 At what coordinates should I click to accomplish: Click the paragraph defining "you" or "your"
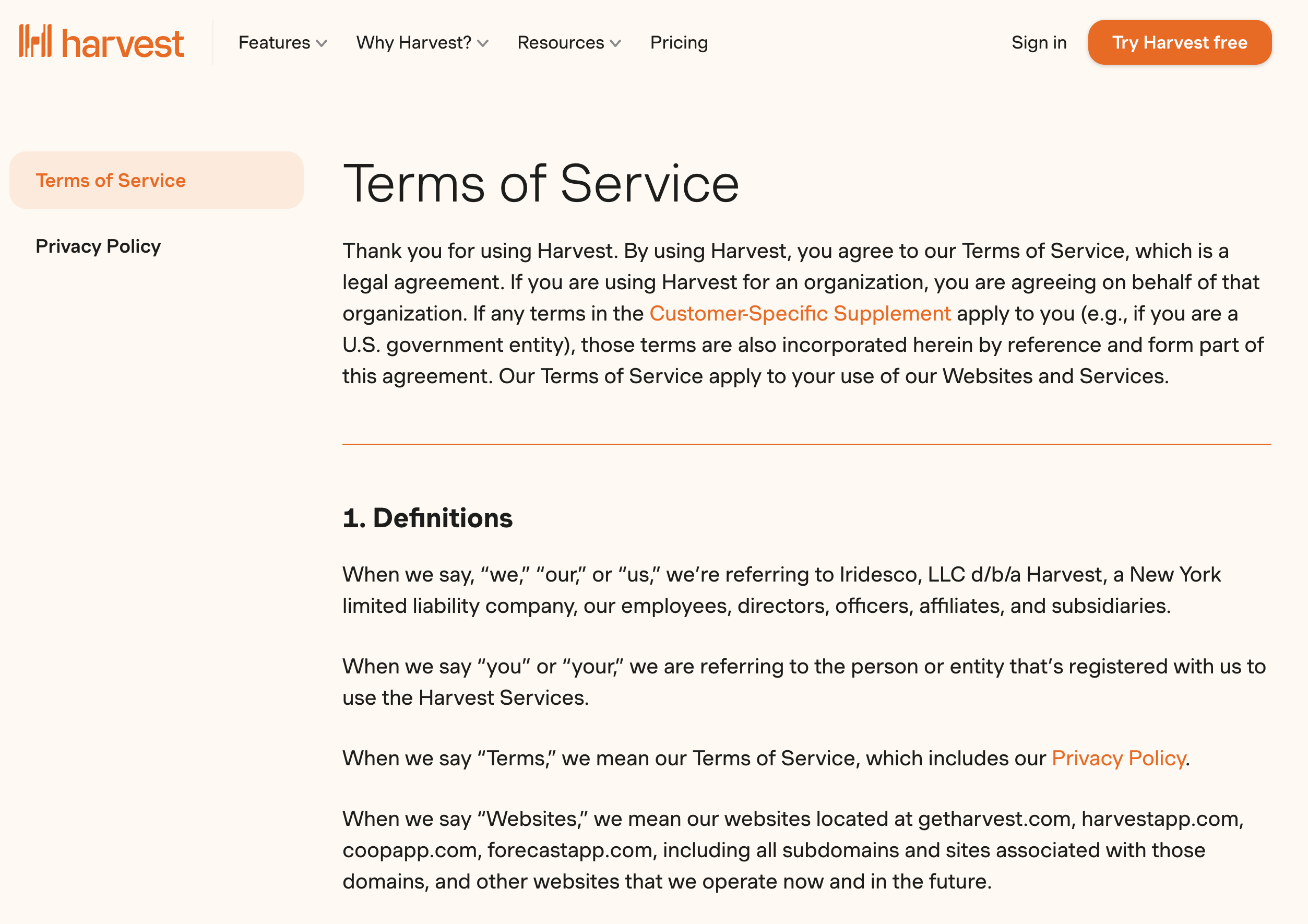pyautogui.click(x=803, y=682)
